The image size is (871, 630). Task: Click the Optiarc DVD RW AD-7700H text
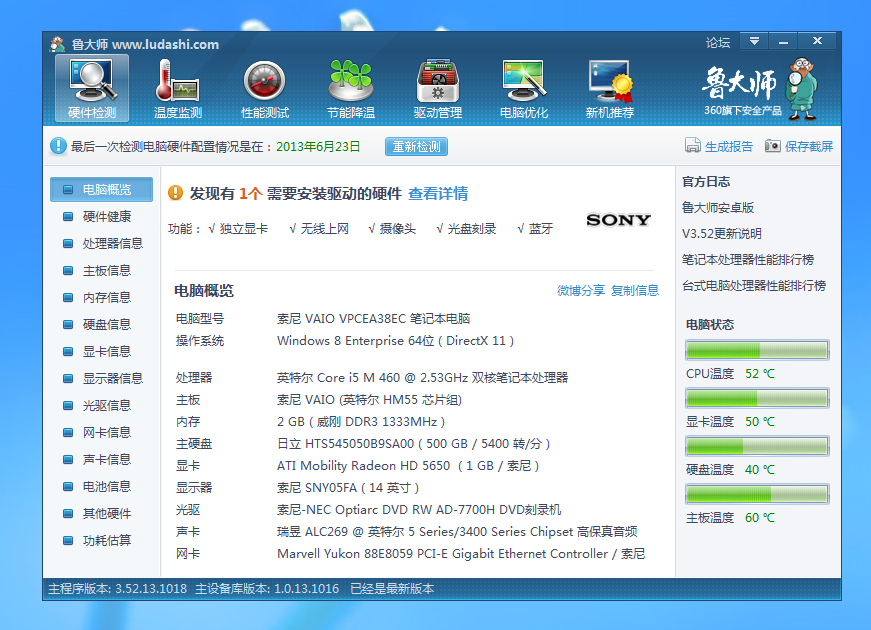coord(419,509)
